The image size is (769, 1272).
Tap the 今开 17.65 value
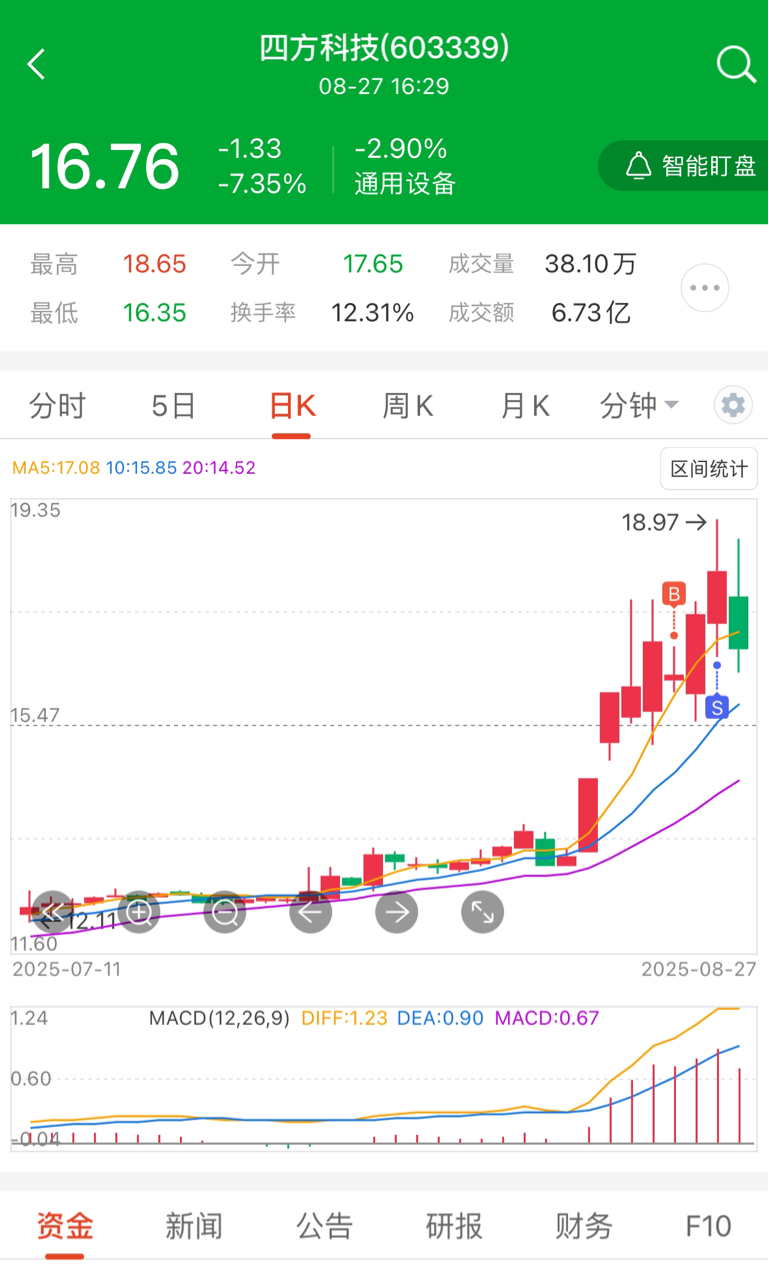click(373, 264)
